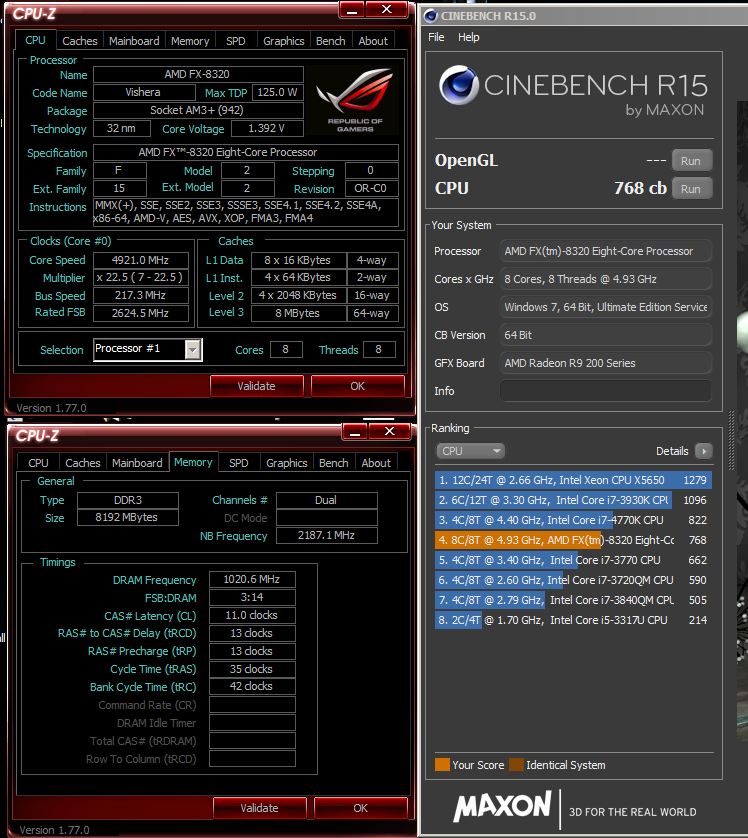Switch to Memory tab in top CPU-Z window
Screen dimensions: 748x838
click(190, 41)
